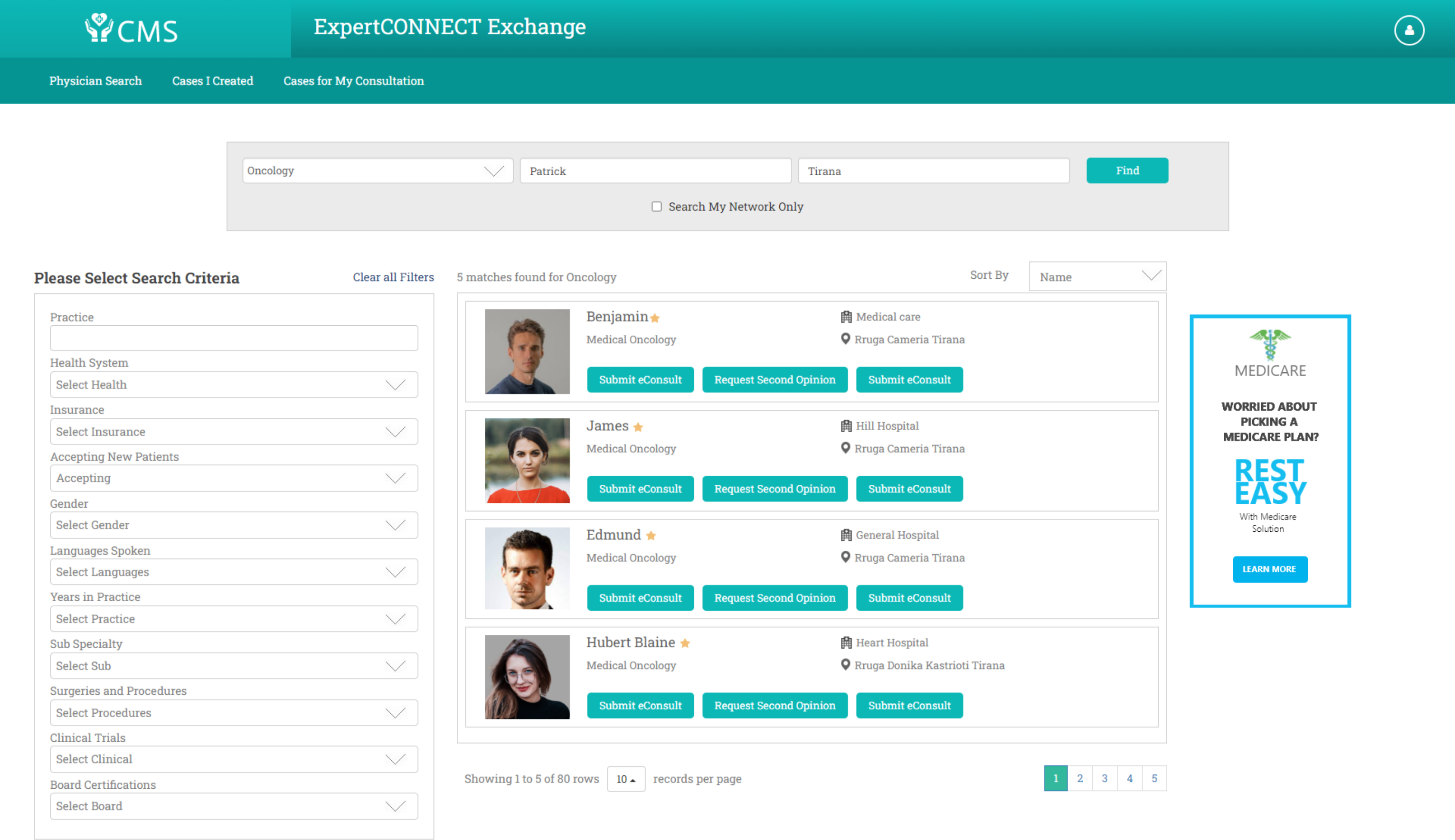The width and height of the screenshot is (1455, 840).
Task: Open Cases for My Consultation tab
Action: coord(354,81)
